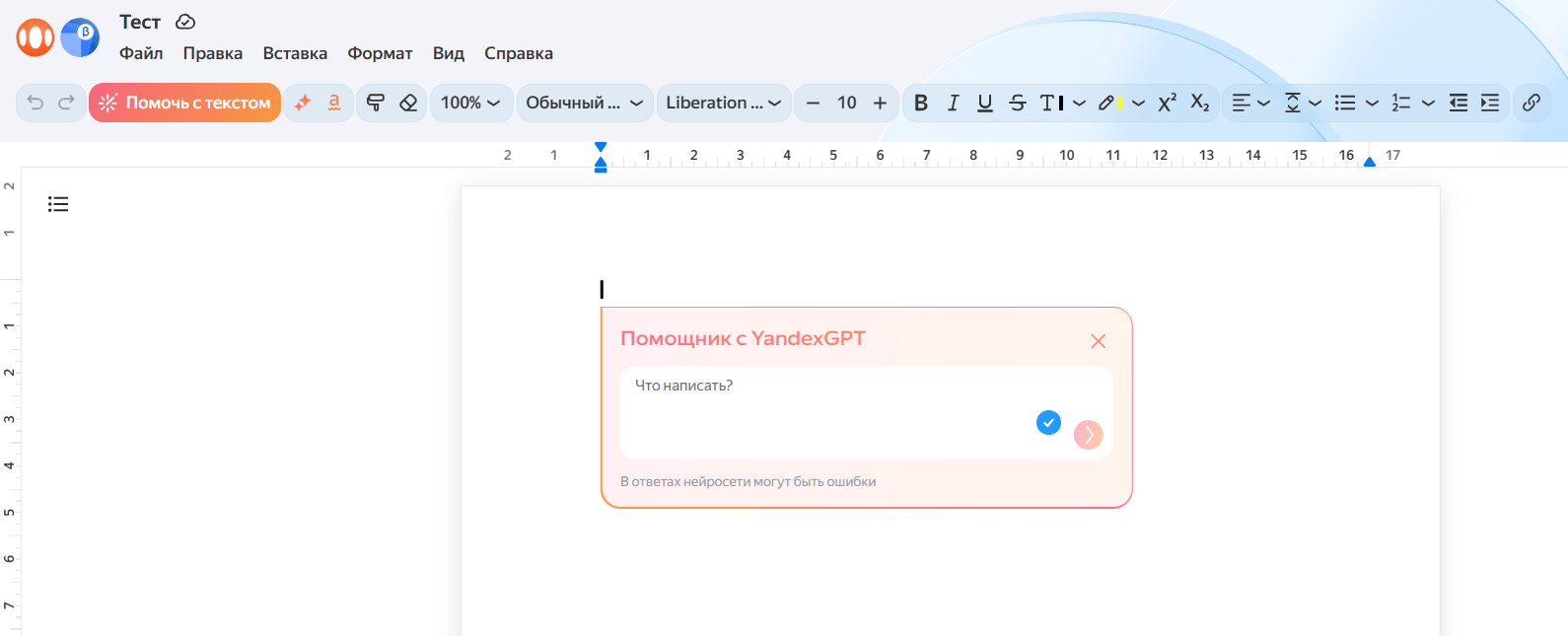
Task: Click the font size value 10
Action: click(847, 103)
